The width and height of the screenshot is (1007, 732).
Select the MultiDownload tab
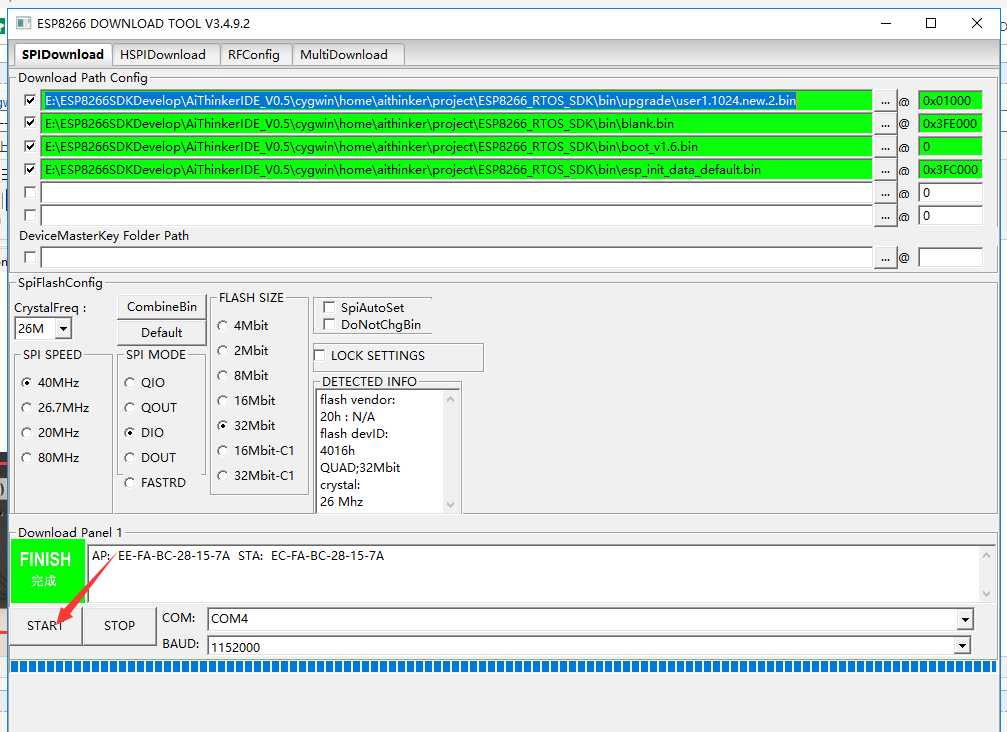344,55
